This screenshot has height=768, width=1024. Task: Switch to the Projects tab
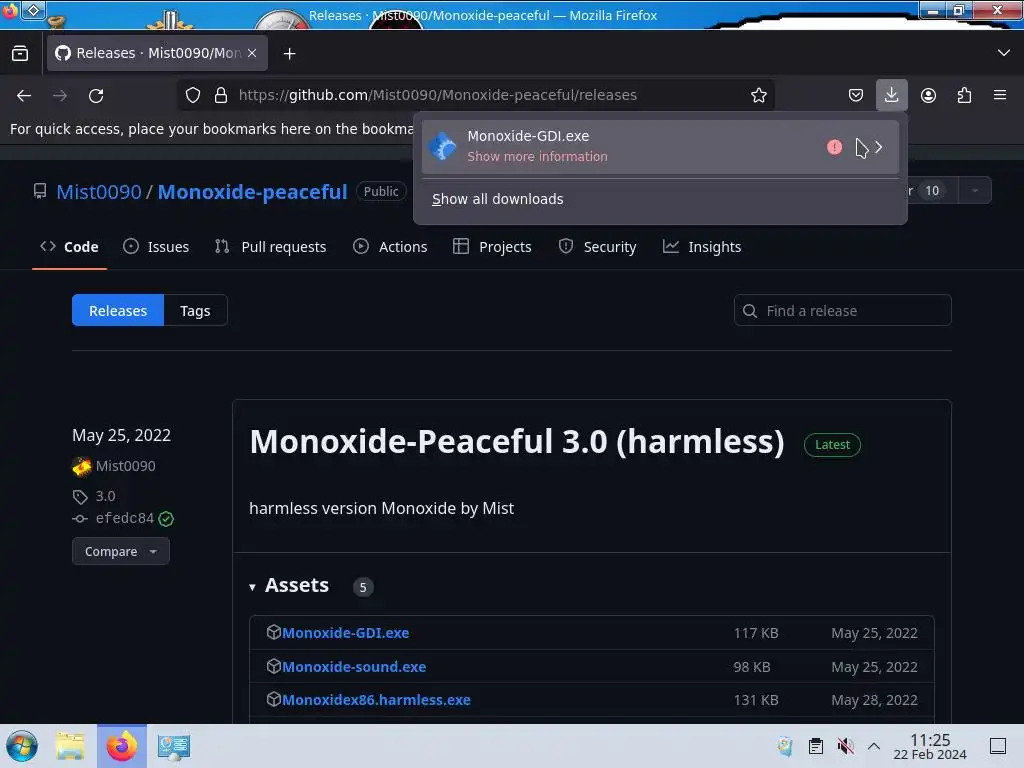tap(492, 247)
